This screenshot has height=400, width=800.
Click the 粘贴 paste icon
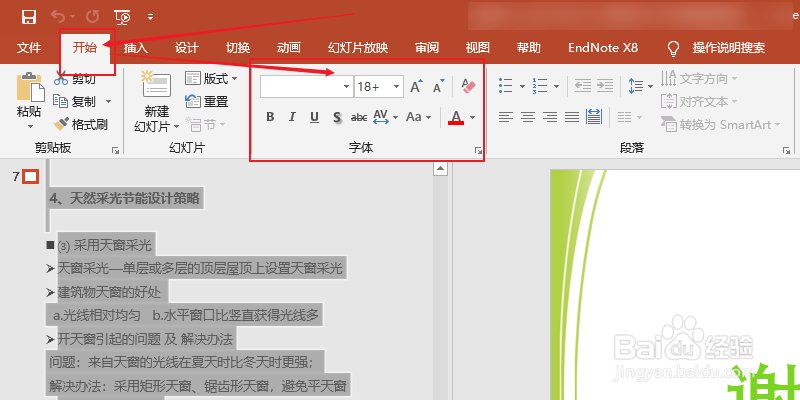coord(30,87)
